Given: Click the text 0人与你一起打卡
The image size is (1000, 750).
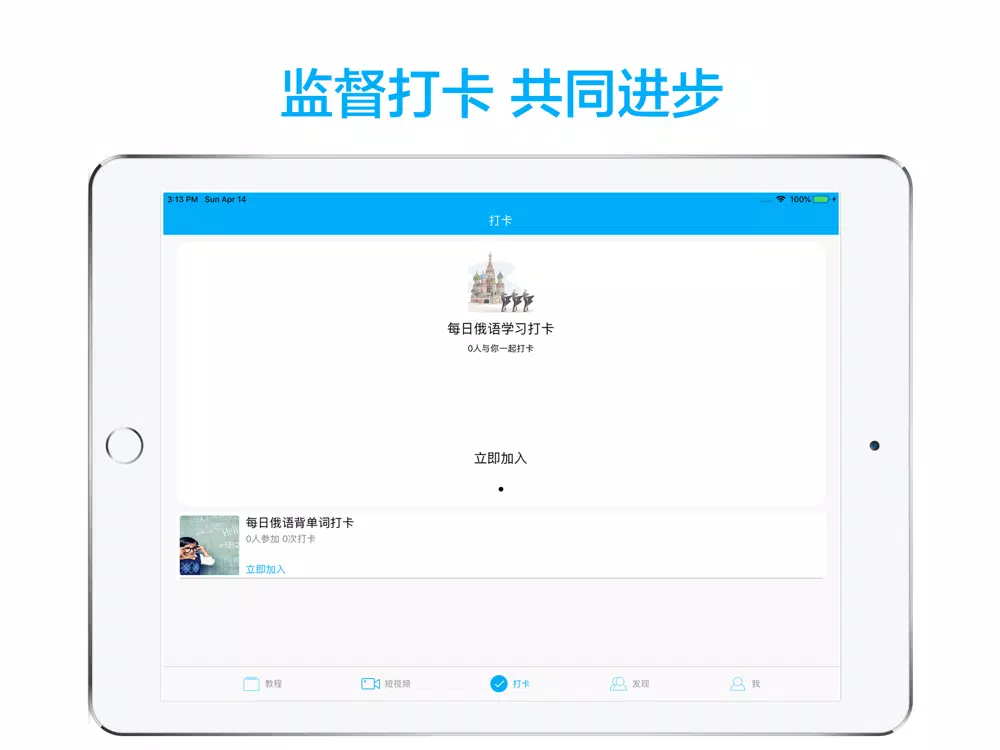Looking at the screenshot, I should coord(501,348).
